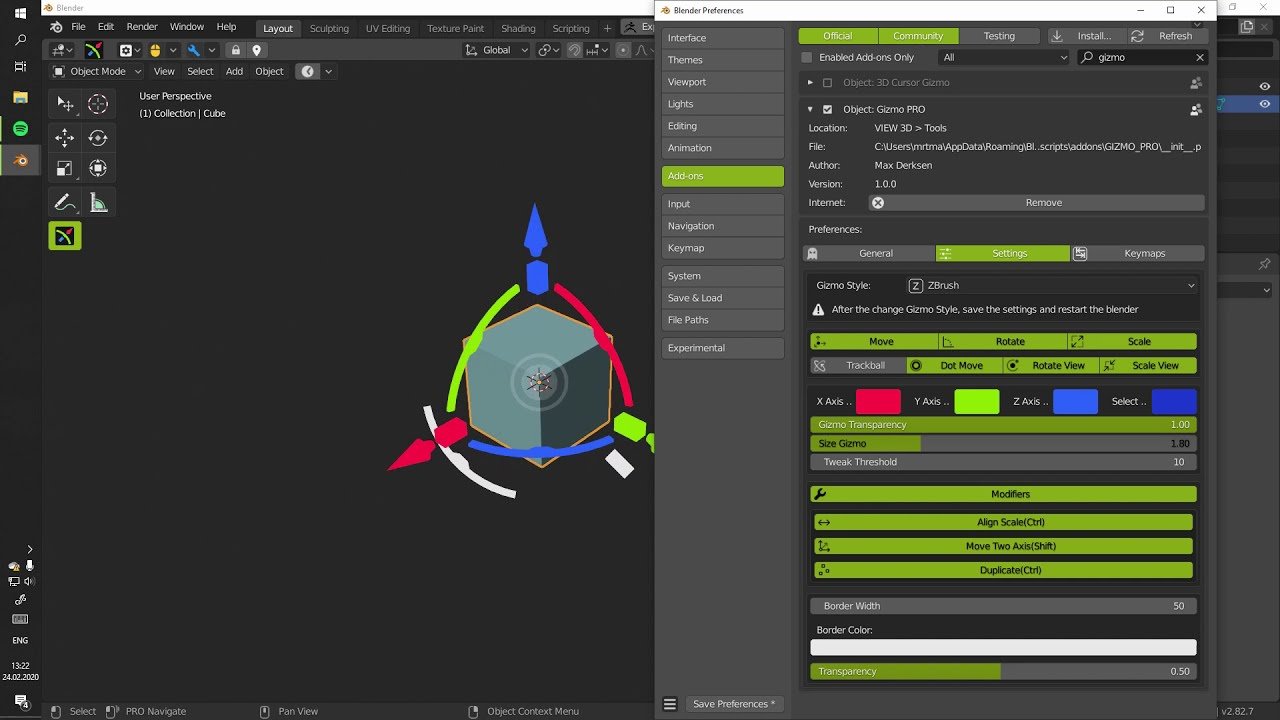
Task: Click the Blender taskbar icon
Action: click(x=20, y=160)
